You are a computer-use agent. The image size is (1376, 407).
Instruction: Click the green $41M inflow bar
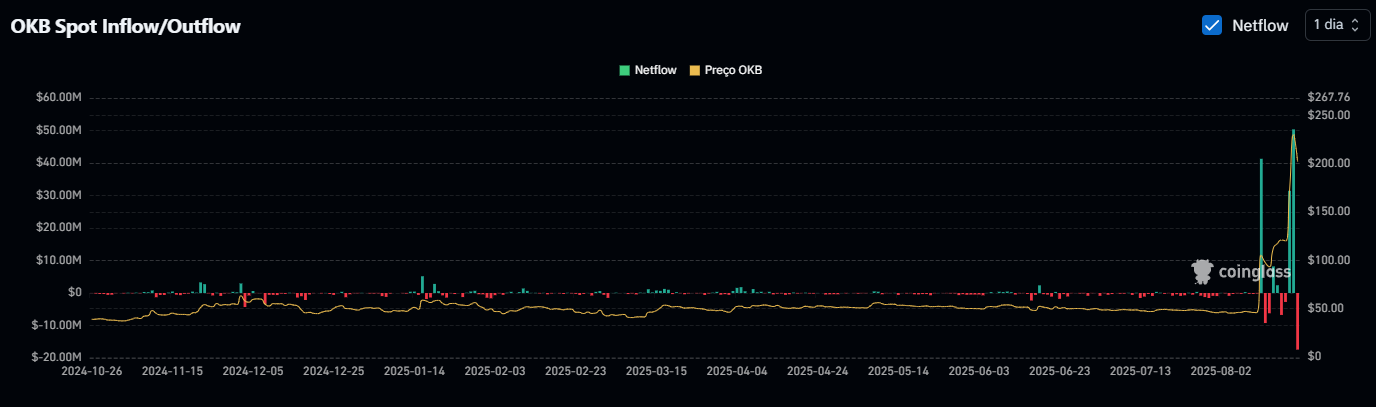1261,226
